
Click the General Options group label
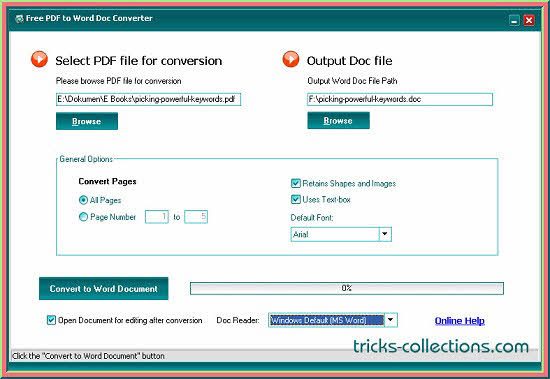click(86, 159)
